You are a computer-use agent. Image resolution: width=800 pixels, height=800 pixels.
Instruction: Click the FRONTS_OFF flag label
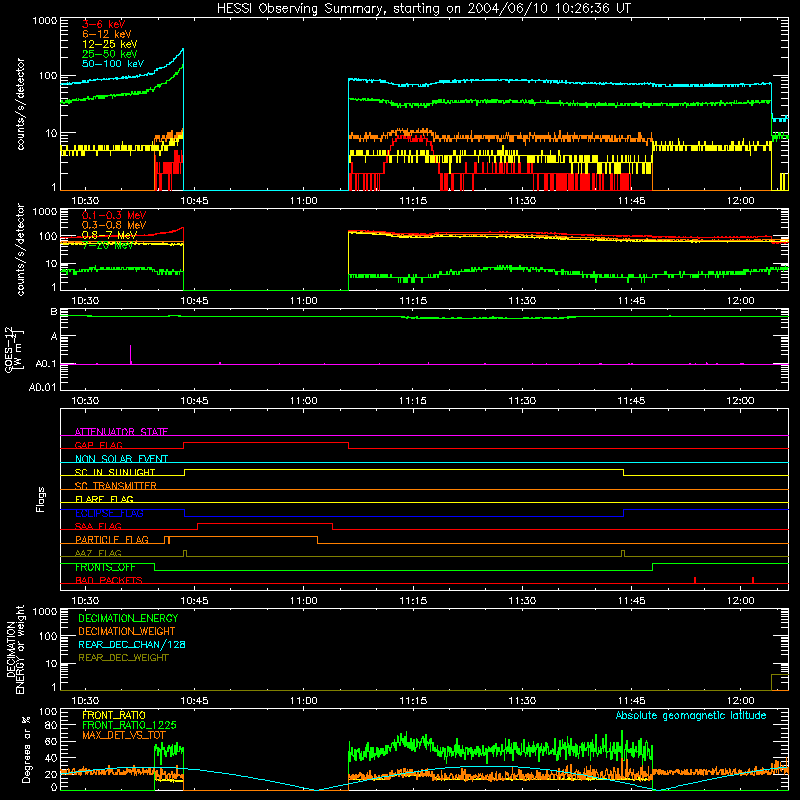pyautogui.click(x=105, y=567)
